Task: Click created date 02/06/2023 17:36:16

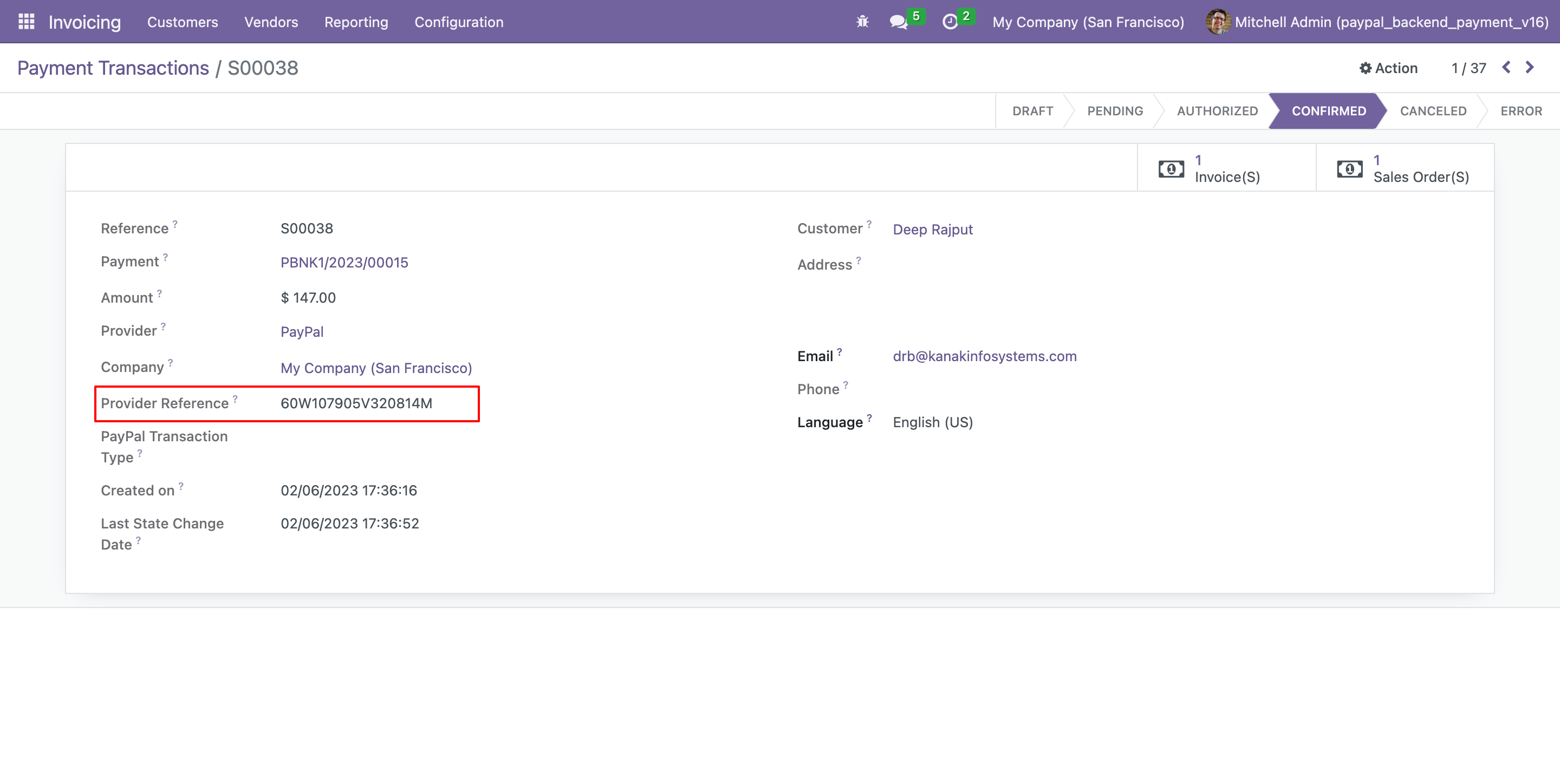Action: pos(349,491)
